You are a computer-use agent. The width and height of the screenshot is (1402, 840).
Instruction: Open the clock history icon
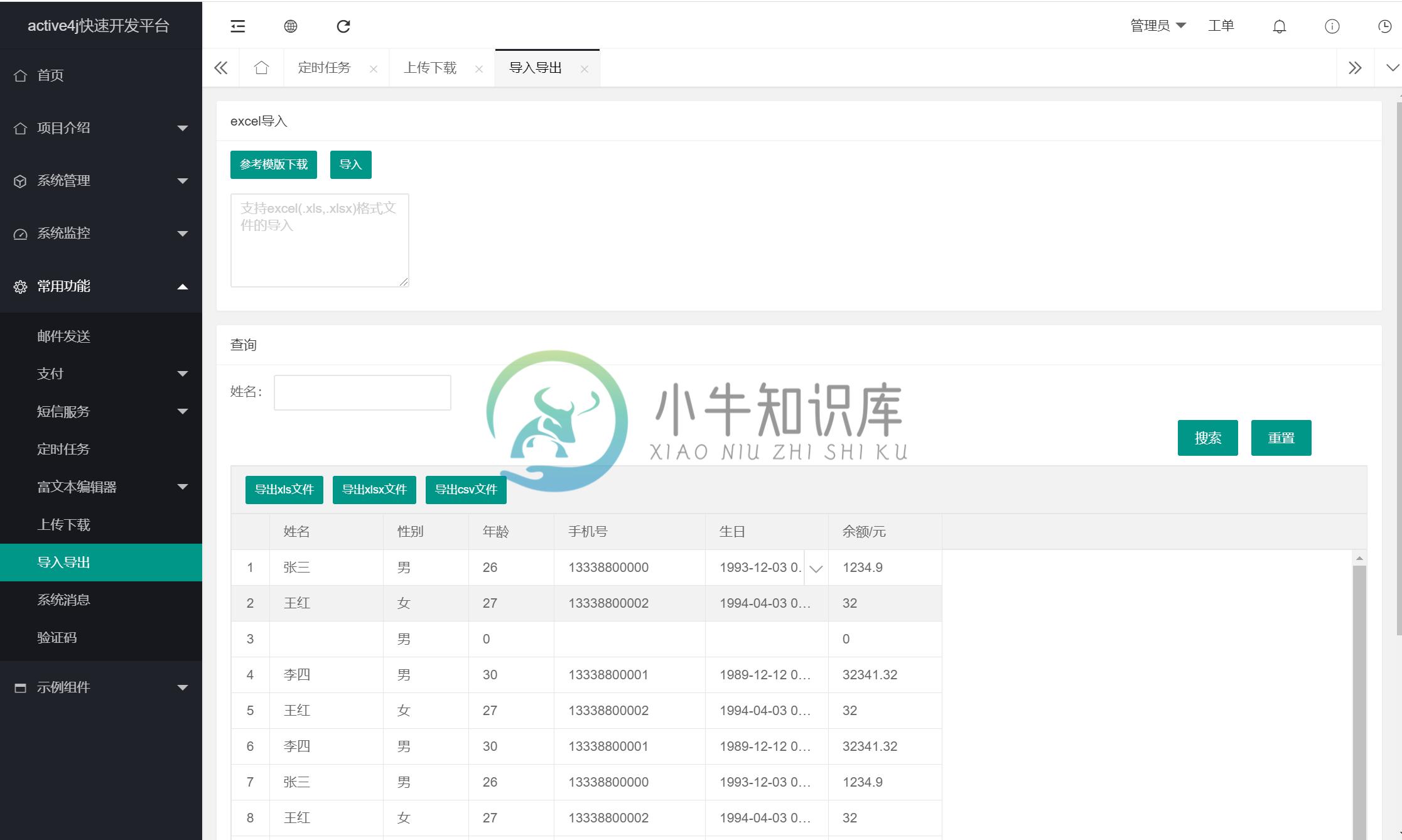click(x=1384, y=26)
